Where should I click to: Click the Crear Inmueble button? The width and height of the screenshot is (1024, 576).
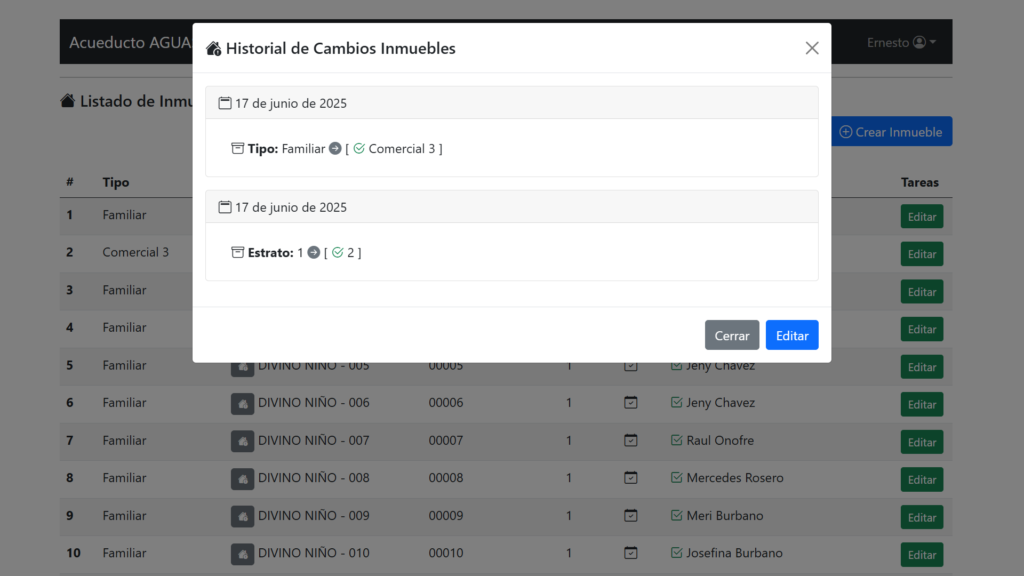click(x=891, y=132)
